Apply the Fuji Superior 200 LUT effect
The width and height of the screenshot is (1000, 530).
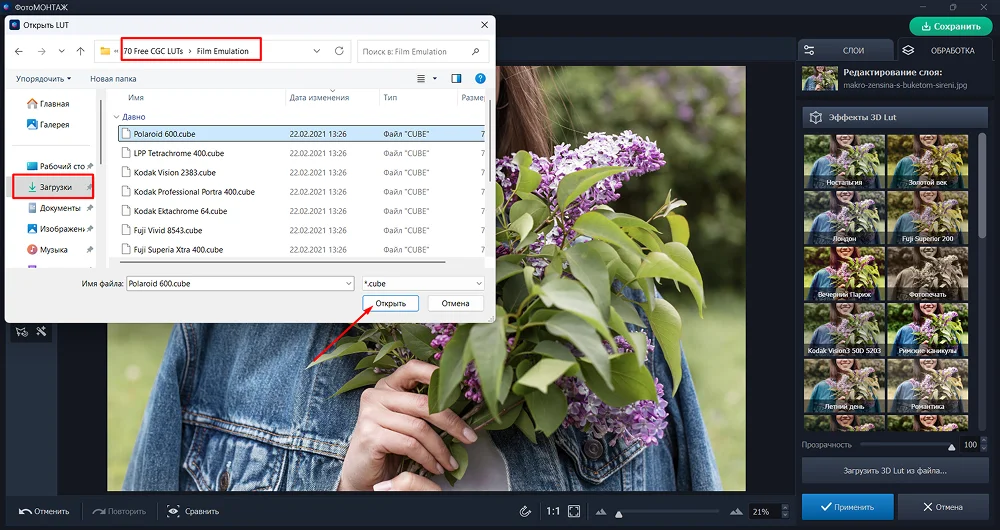coord(927,217)
